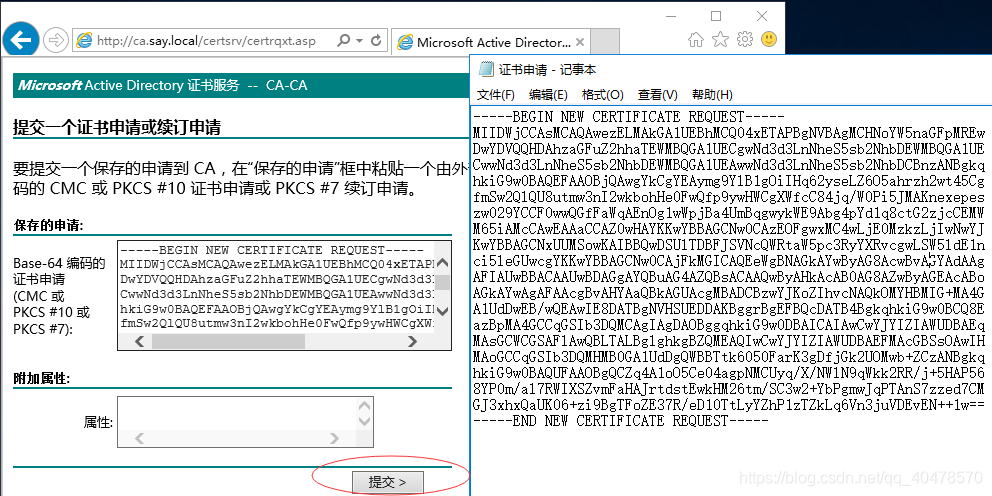Screen dimensions: 992x496
Task: Click inside the Base-64 certificate request textbox
Action: [276, 286]
